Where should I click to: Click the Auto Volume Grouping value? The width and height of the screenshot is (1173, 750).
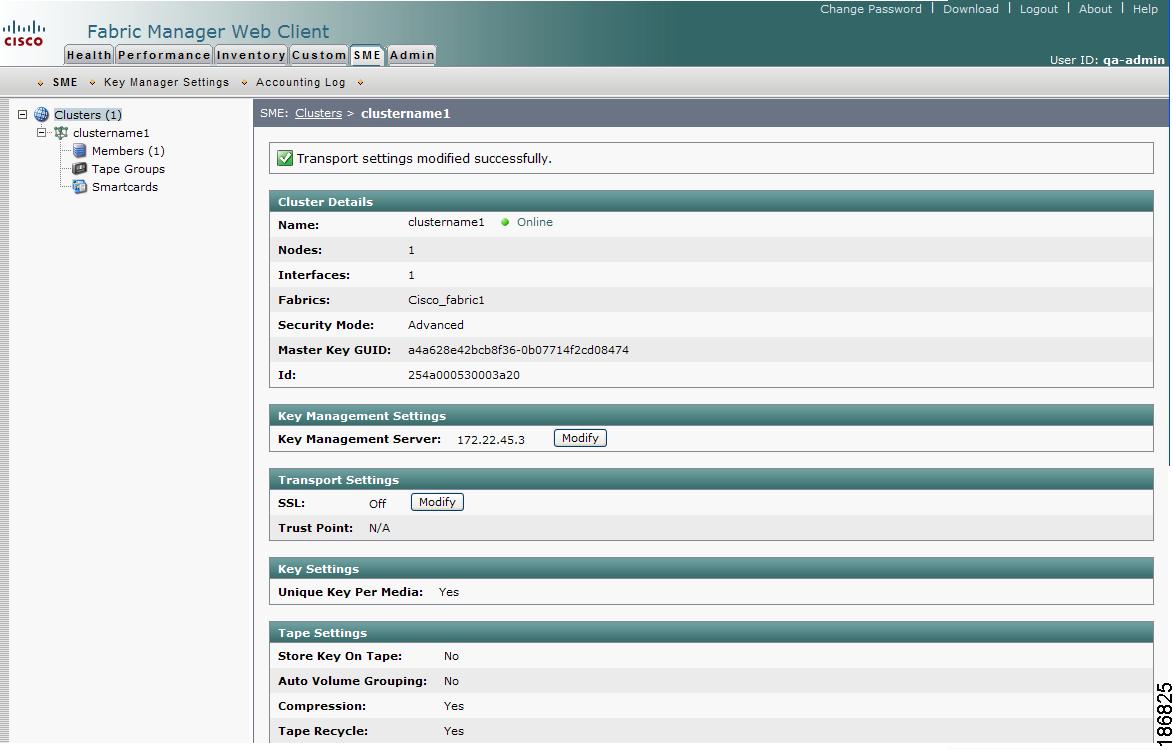[x=451, y=681]
